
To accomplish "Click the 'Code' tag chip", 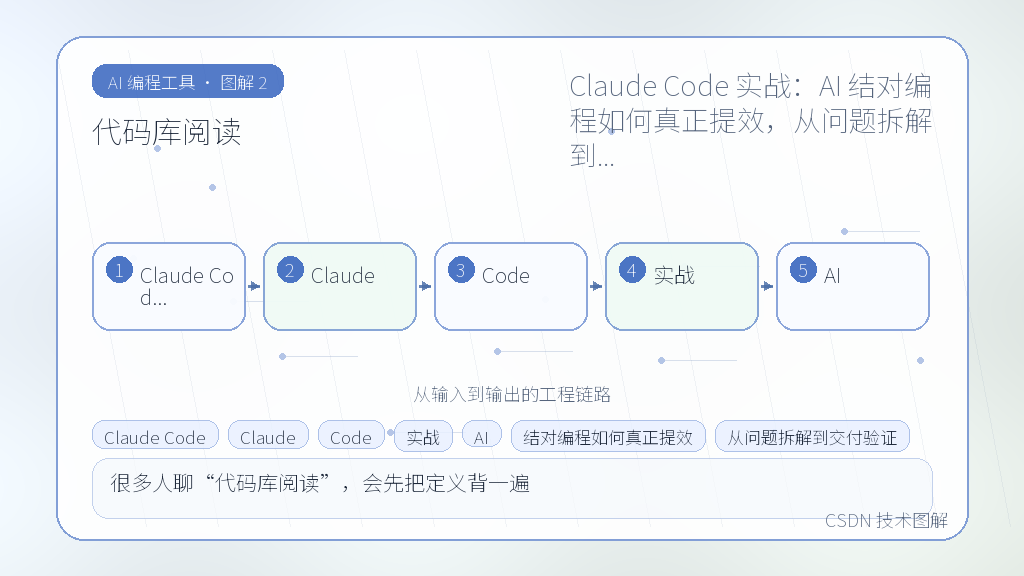I will (x=351, y=437).
